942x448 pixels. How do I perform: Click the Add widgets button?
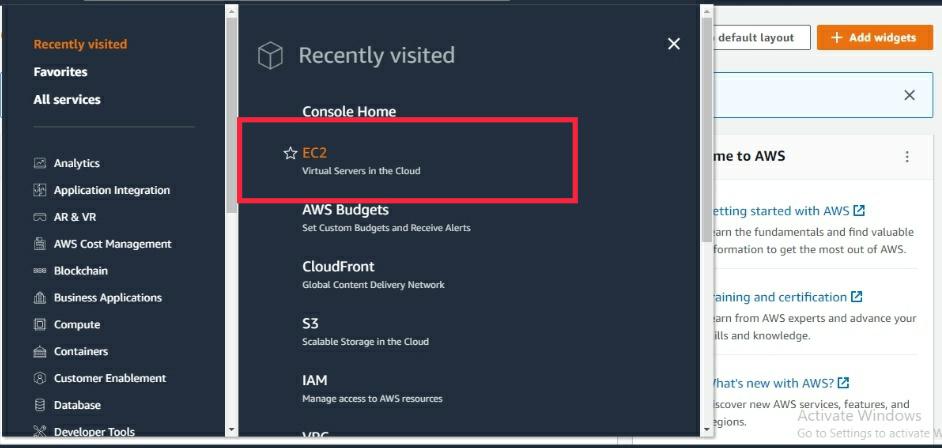click(874, 37)
